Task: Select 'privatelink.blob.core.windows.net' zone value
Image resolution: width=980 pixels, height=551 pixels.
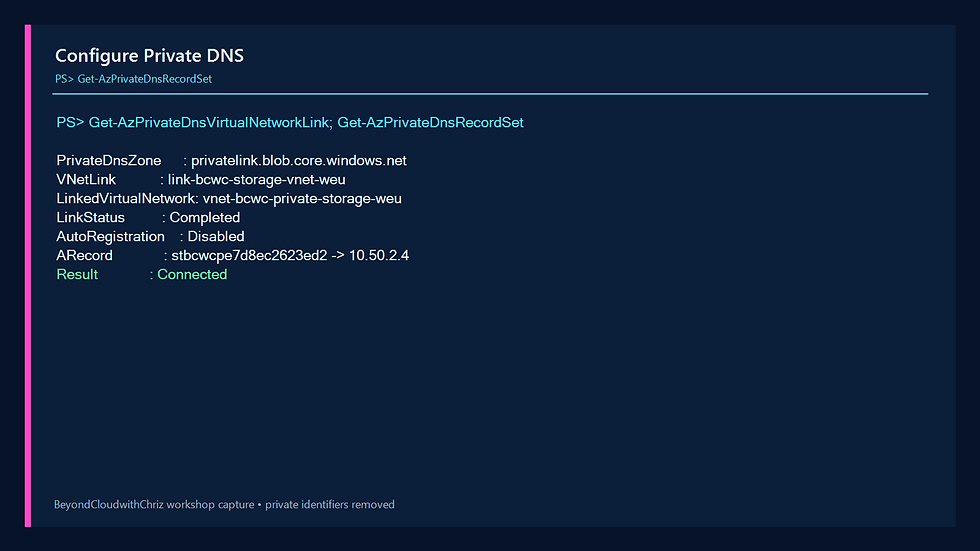Action: click(299, 161)
